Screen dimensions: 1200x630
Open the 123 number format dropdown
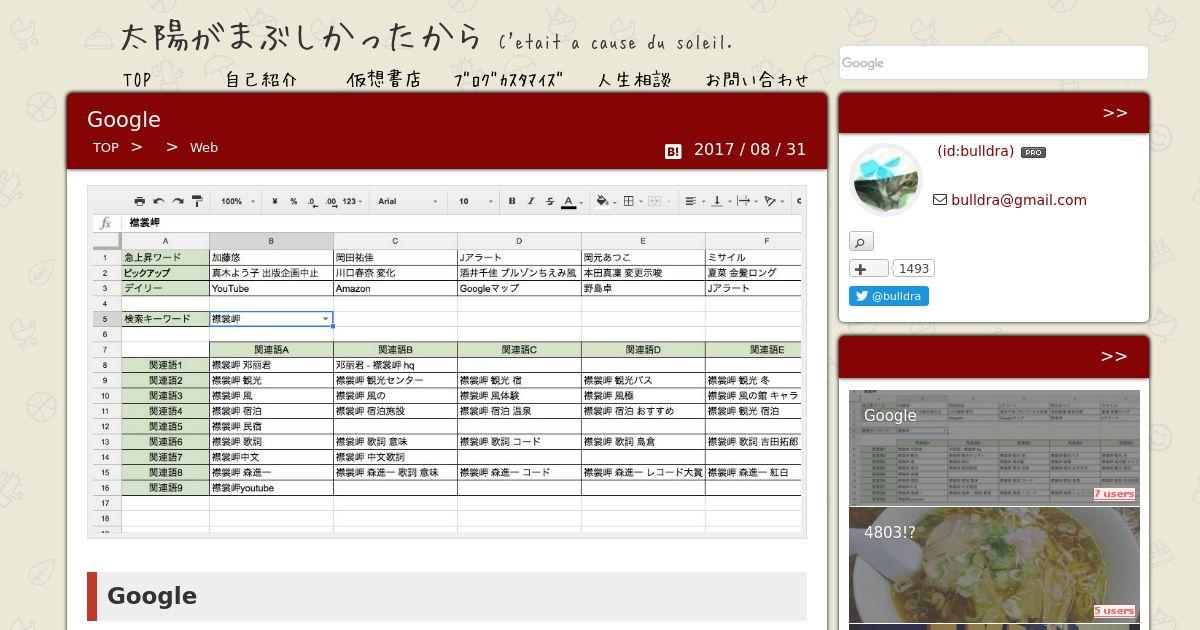[x=352, y=201]
